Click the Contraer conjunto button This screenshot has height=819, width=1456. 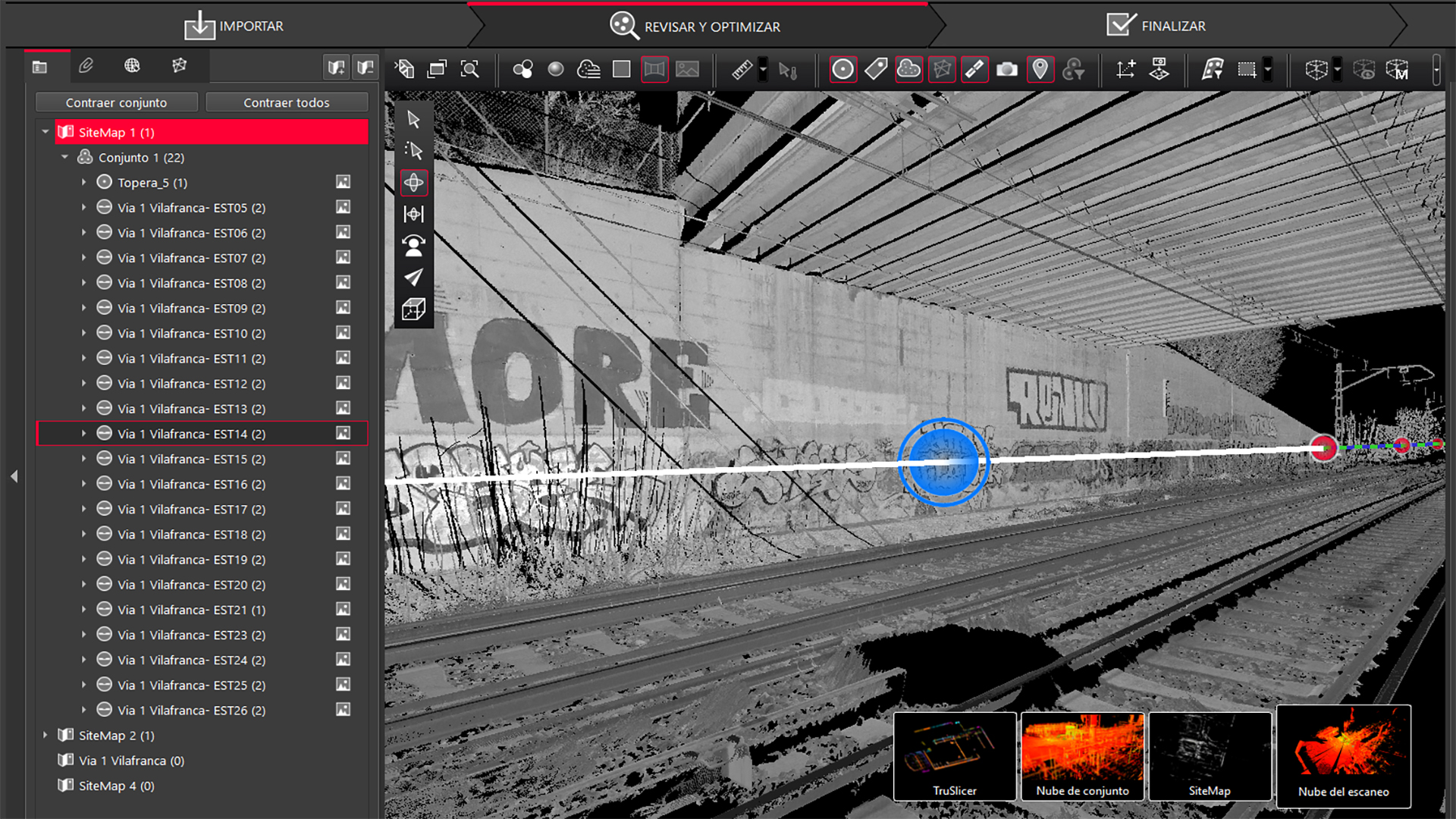[x=116, y=102]
